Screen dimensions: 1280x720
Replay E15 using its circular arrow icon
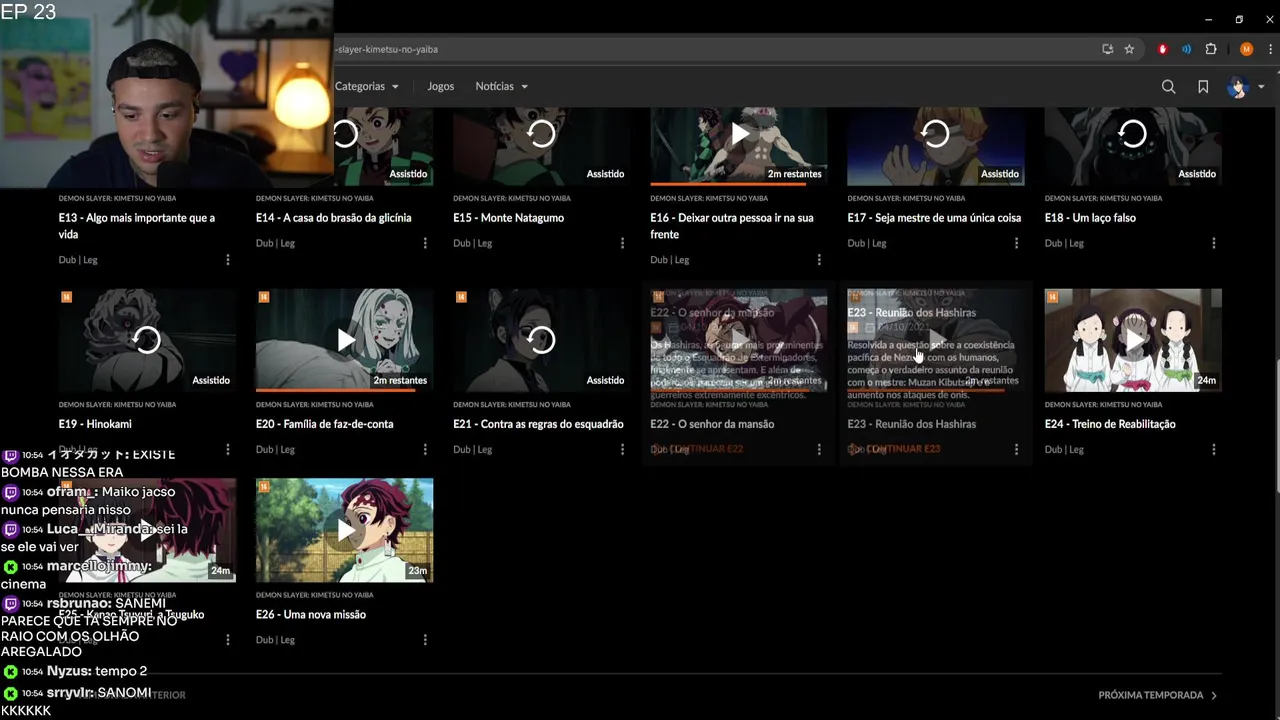tap(541, 134)
